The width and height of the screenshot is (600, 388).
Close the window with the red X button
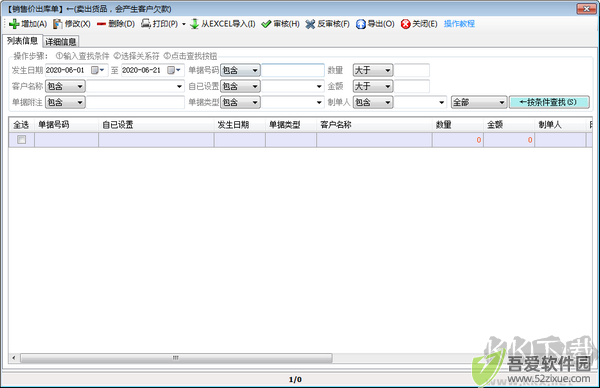[586, 8]
